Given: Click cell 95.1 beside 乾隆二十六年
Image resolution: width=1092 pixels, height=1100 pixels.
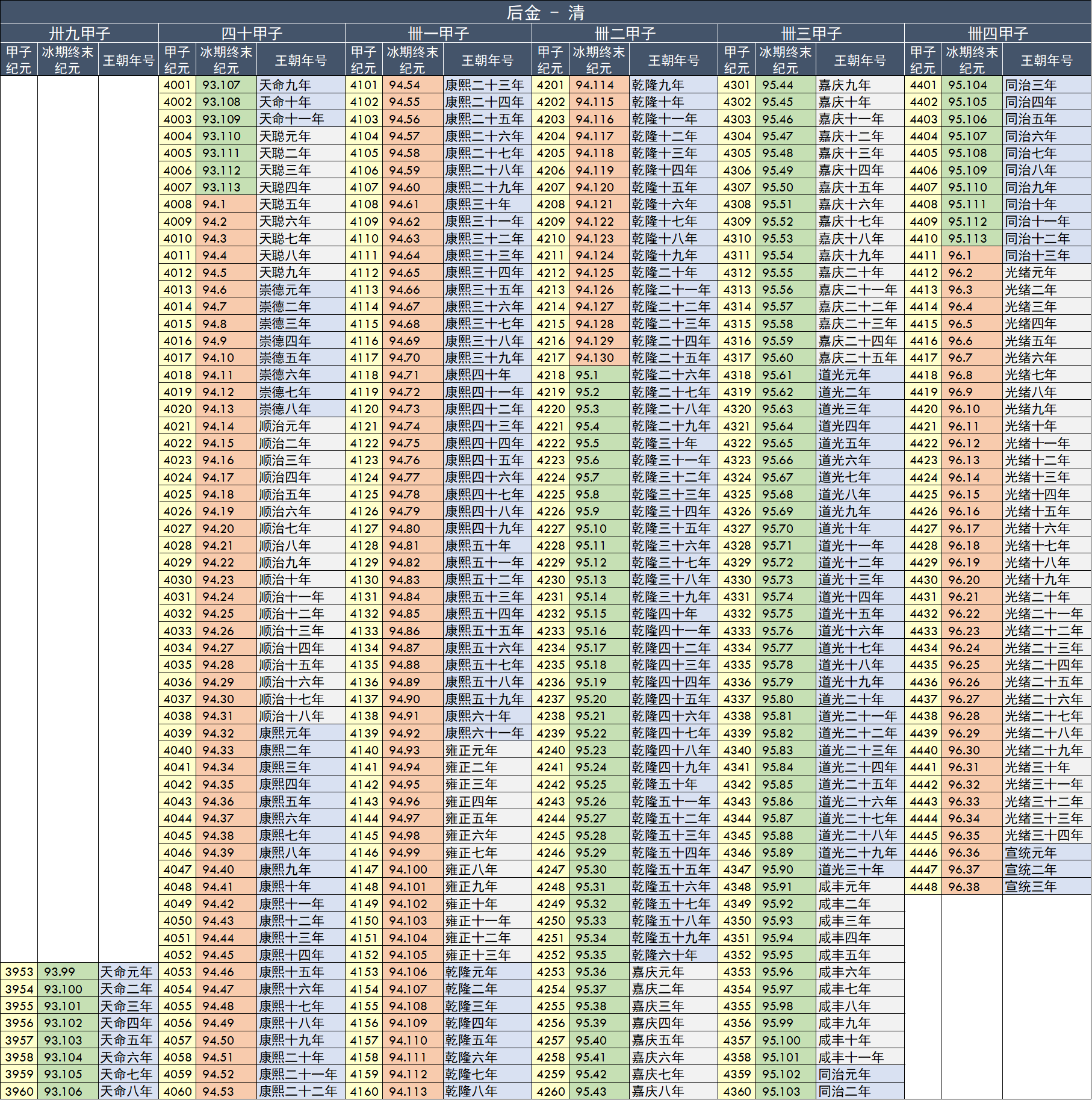Looking at the screenshot, I should click(x=600, y=375).
